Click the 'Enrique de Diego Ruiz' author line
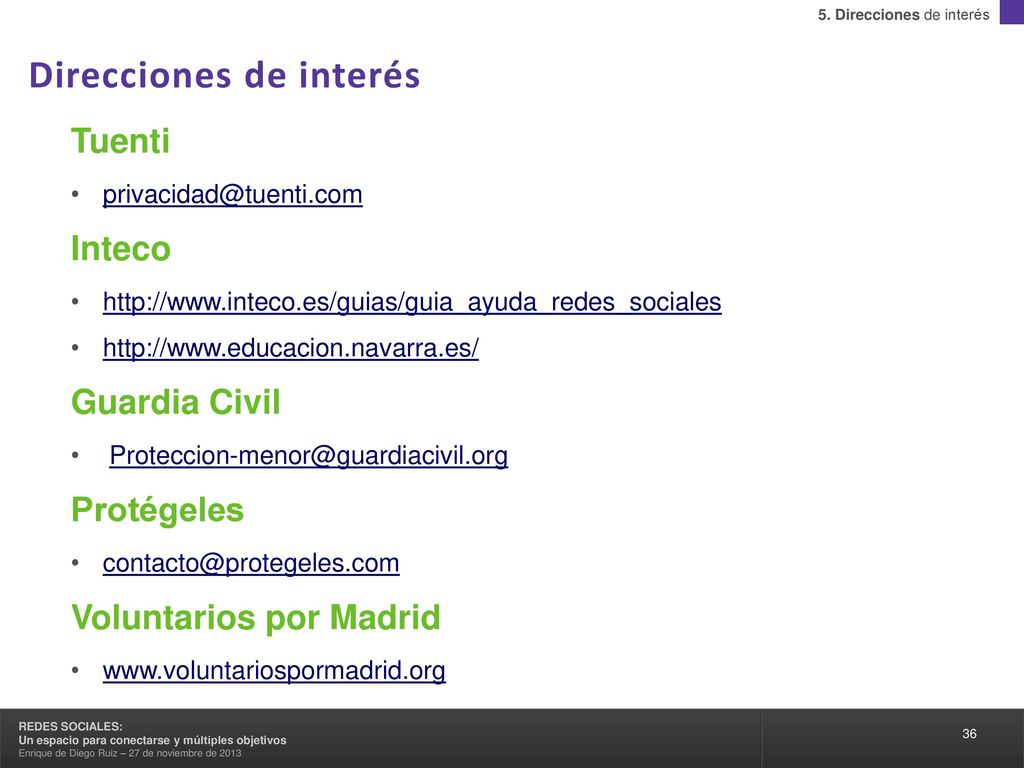 [x=130, y=754]
